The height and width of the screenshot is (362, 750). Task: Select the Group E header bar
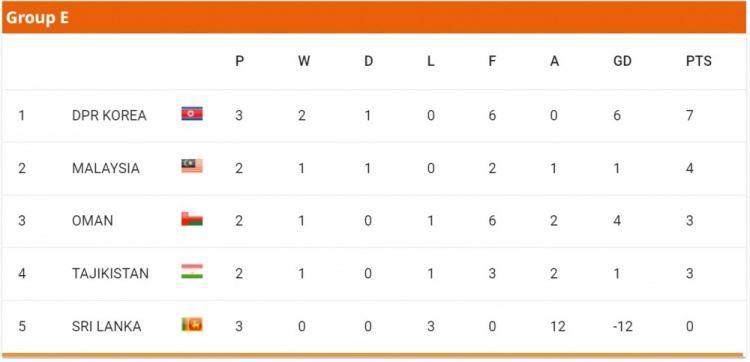pos(374,18)
